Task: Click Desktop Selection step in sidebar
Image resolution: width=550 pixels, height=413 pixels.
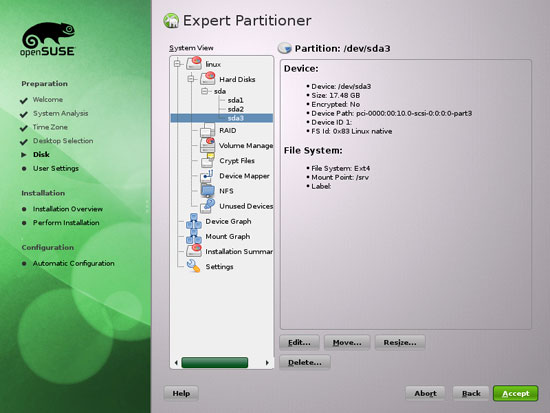Action: 63,141
